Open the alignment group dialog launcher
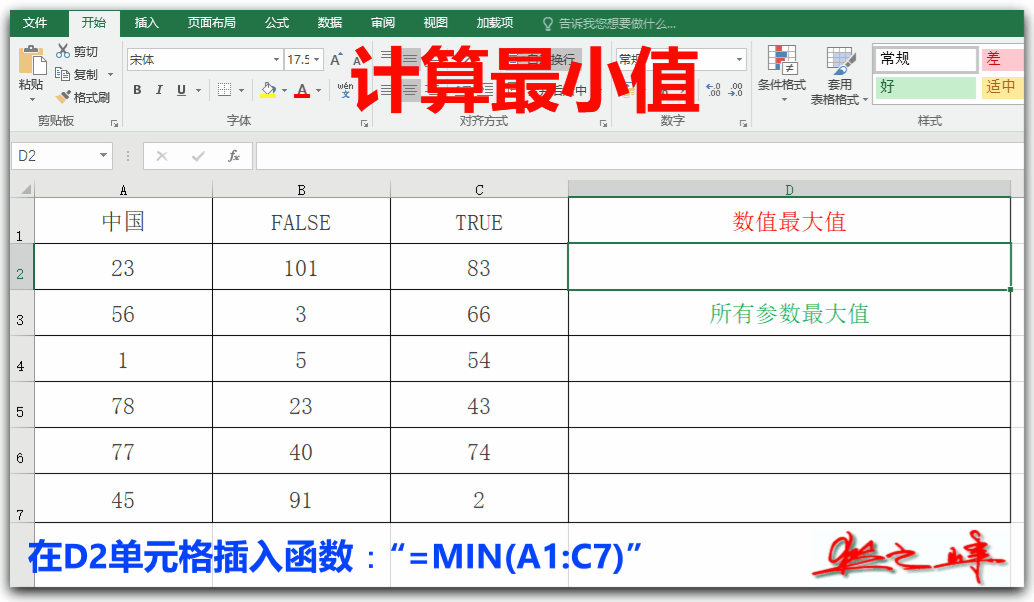The image size is (1034, 602). (603, 123)
